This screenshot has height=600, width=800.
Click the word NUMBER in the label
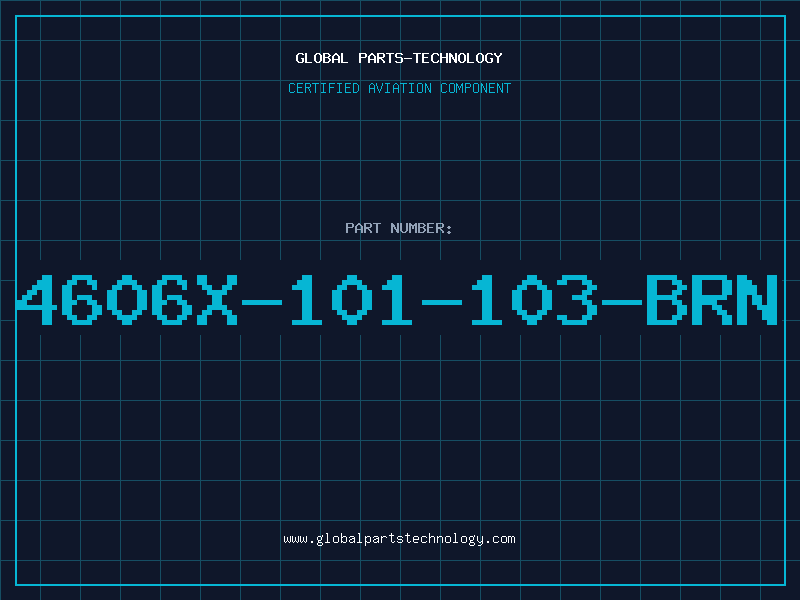click(417, 228)
